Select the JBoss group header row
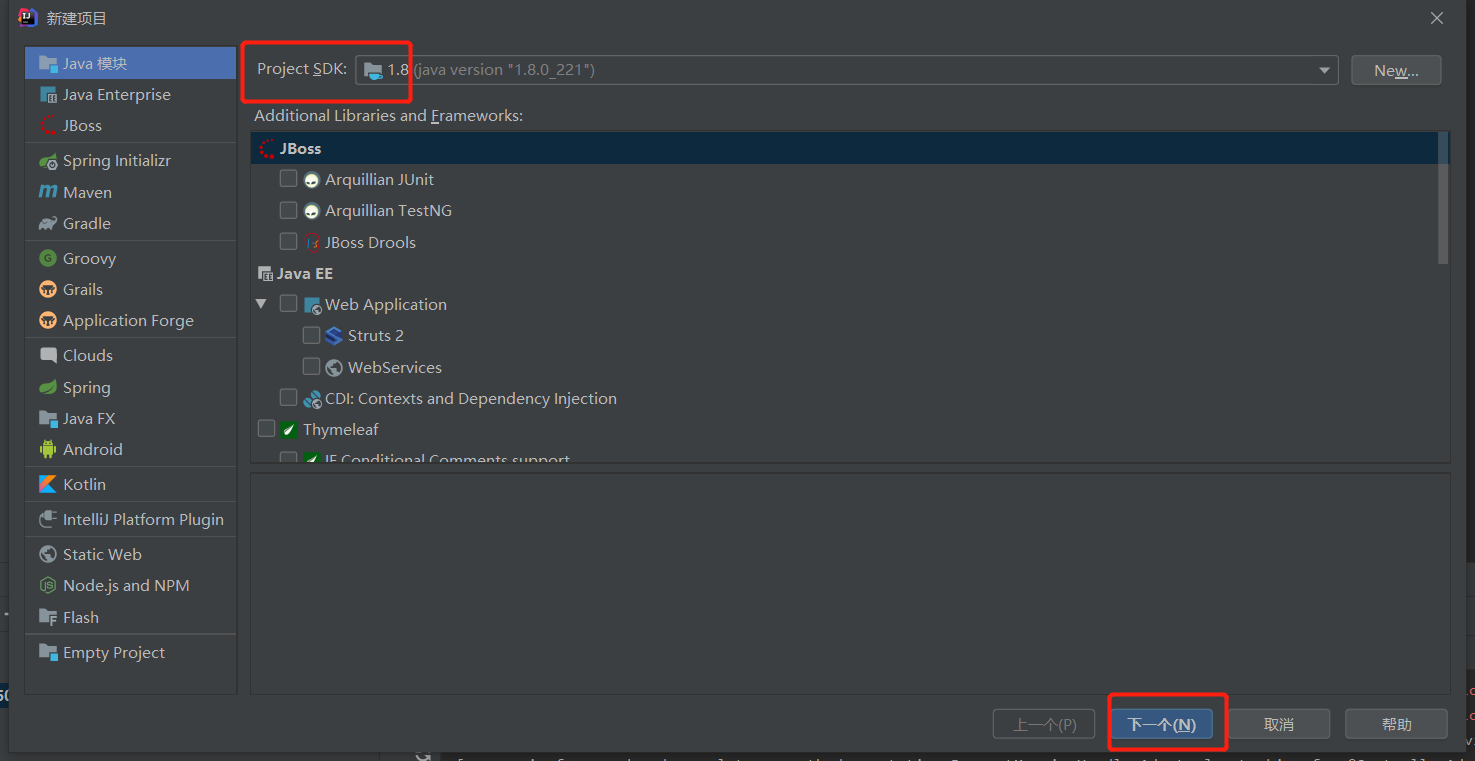1475x761 pixels. click(844, 148)
